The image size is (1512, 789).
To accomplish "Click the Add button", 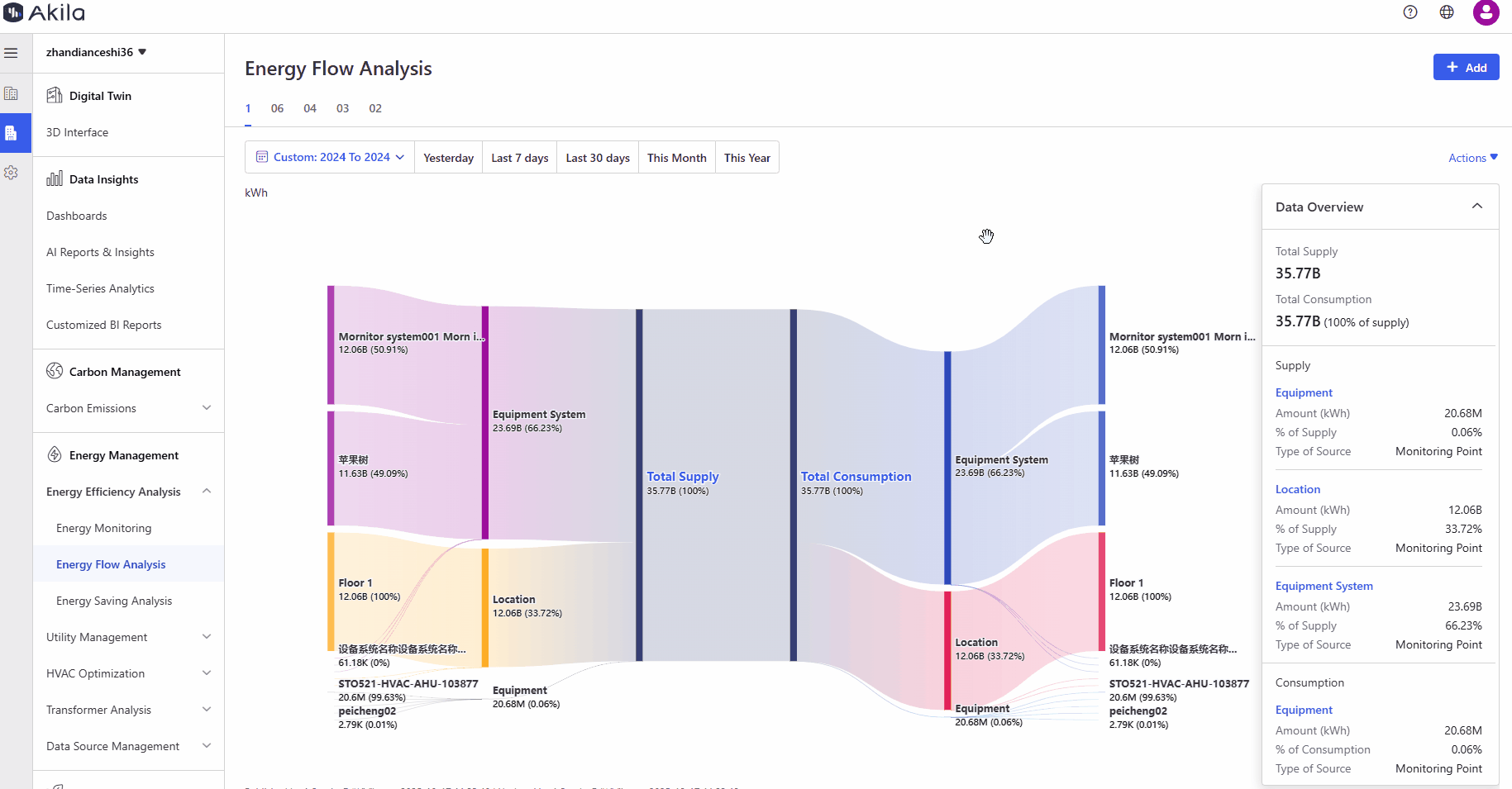I will point(1466,68).
